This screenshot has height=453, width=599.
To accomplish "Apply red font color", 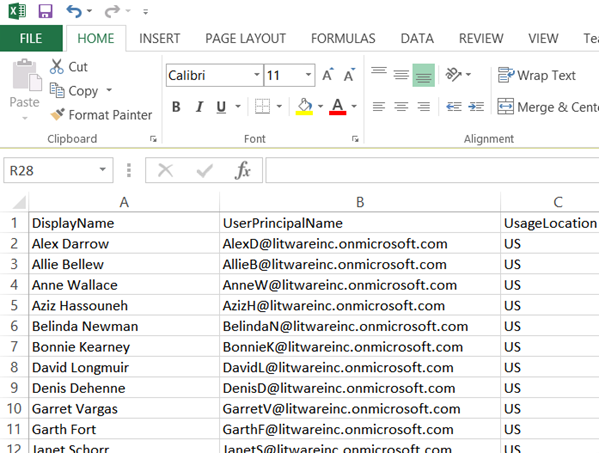I will click(x=338, y=107).
